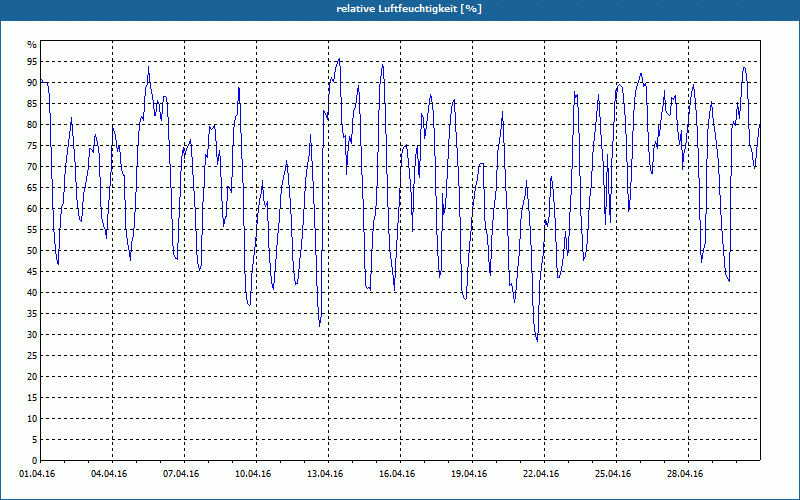The width and height of the screenshot is (800, 500).
Task: Click the 30 y-axis label
Action: [32, 335]
